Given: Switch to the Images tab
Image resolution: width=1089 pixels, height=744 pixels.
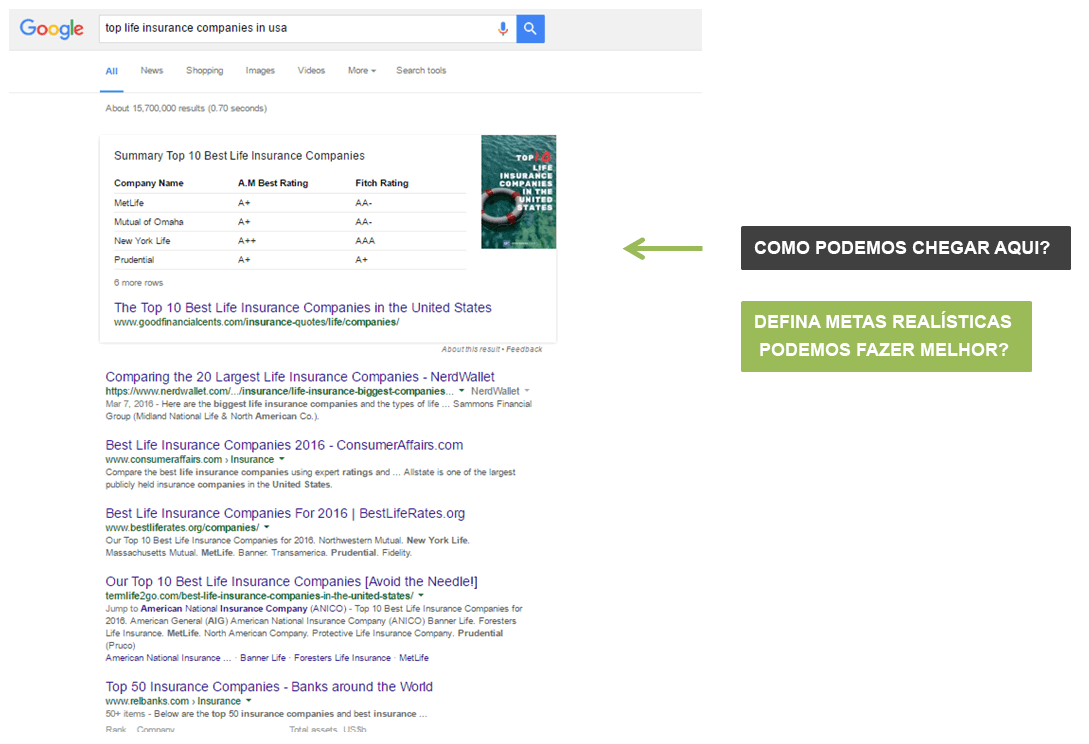Looking at the screenshot, I should (260, 70).
